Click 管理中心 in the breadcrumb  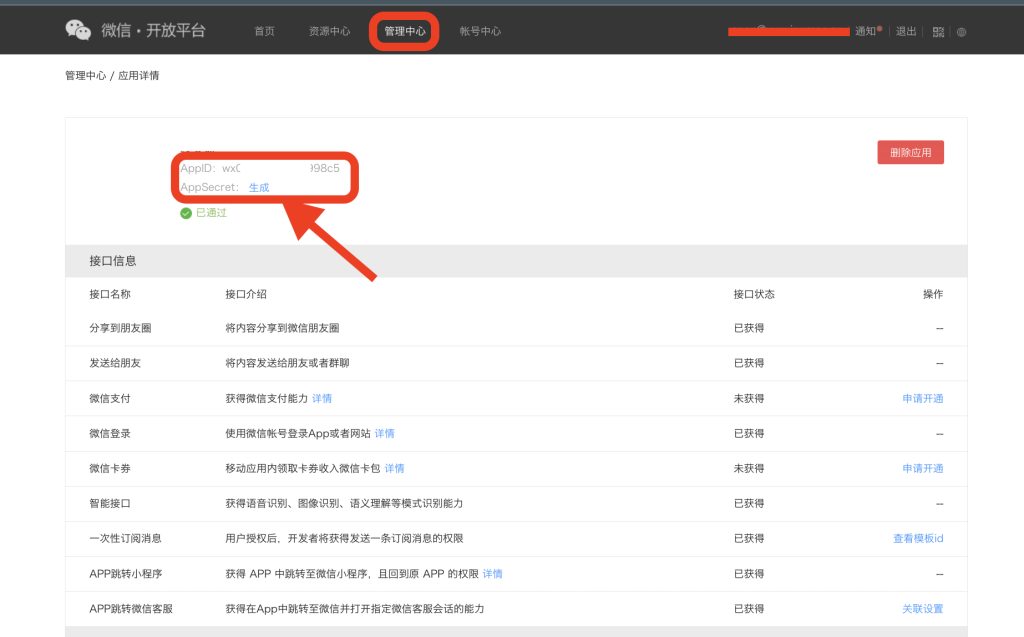click(85, 76)
